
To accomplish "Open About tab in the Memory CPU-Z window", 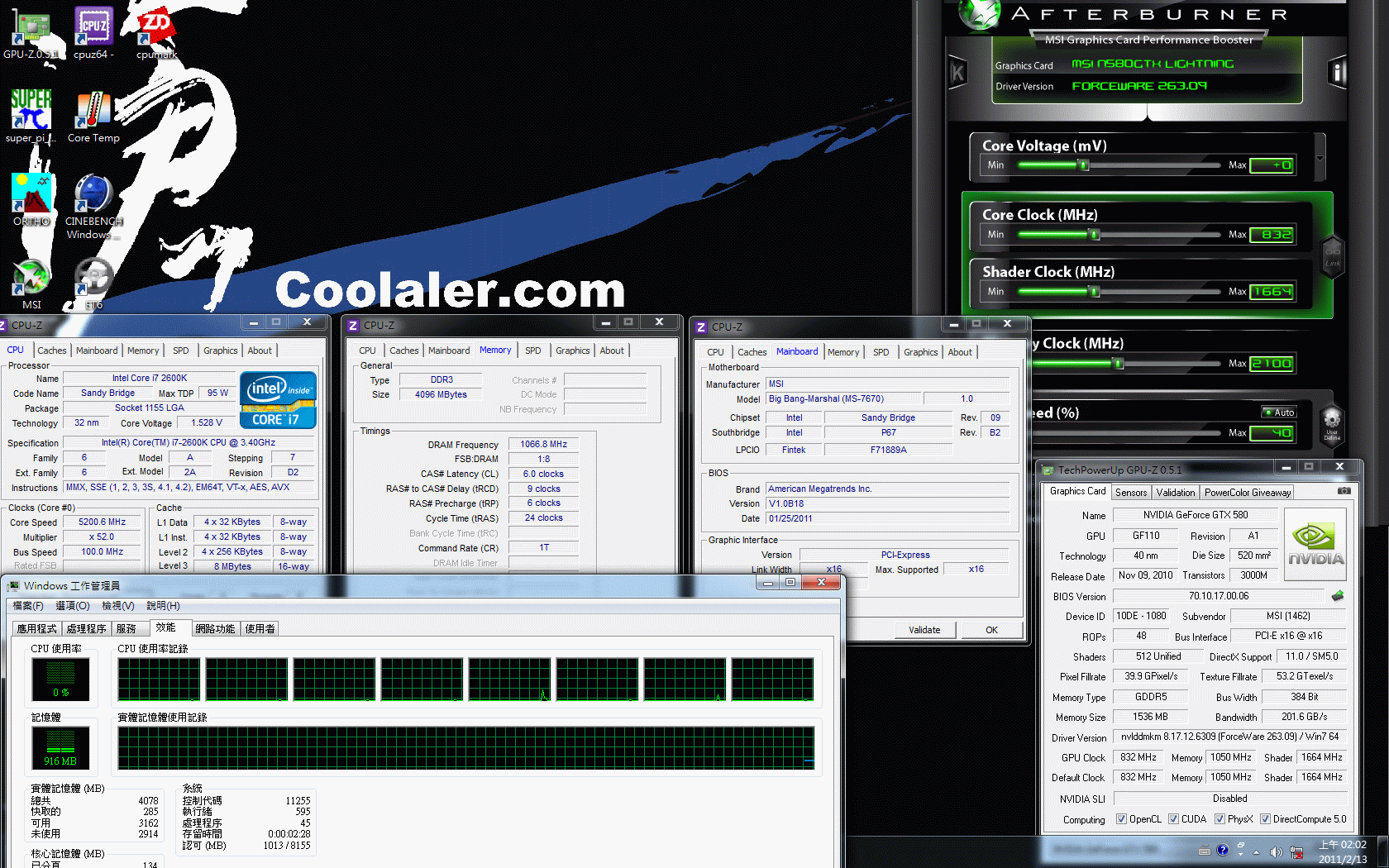I will click(x=612, y=351).
